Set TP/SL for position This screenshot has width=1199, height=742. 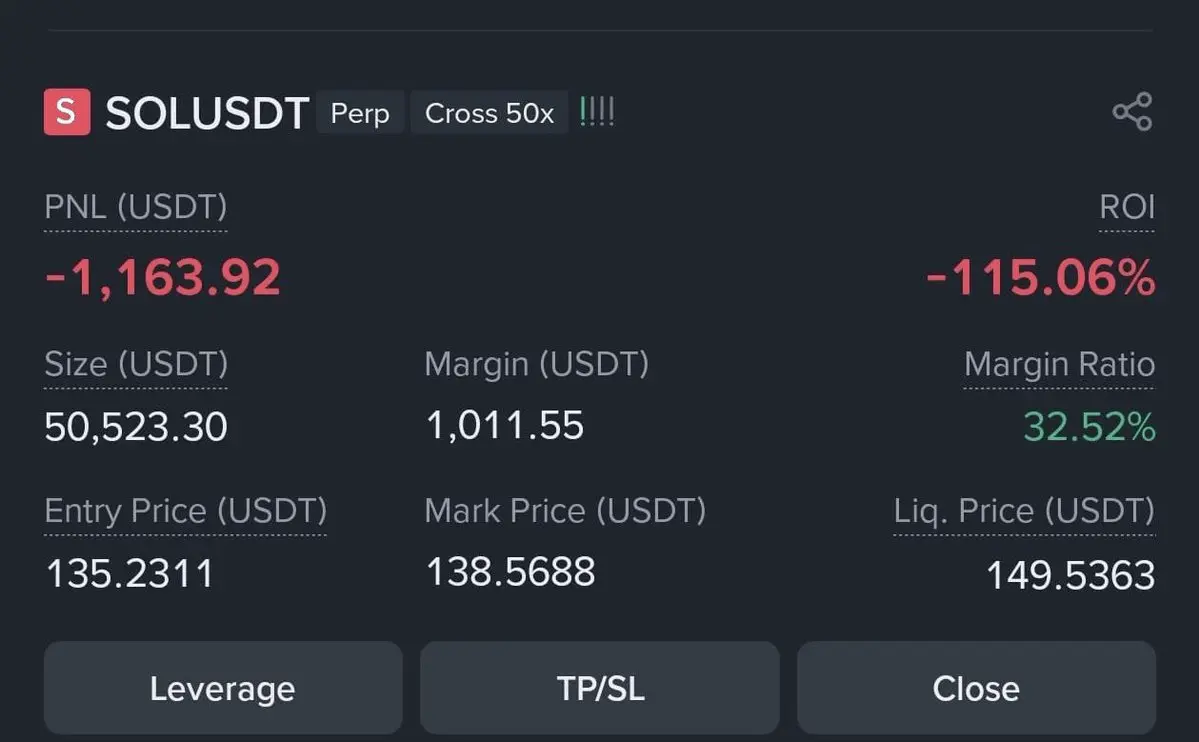(x=600, y=688)
